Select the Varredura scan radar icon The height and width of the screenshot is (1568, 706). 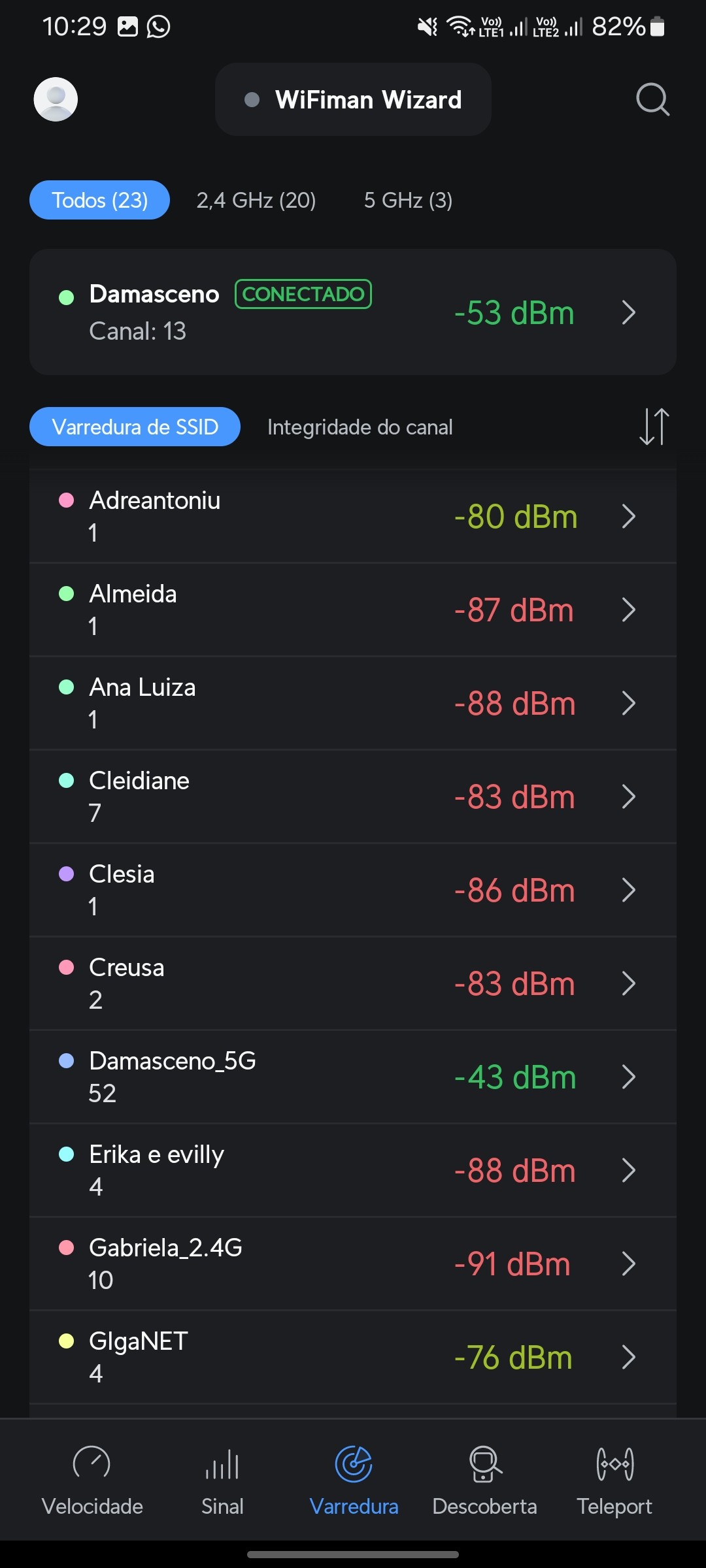coord(354,1465)
